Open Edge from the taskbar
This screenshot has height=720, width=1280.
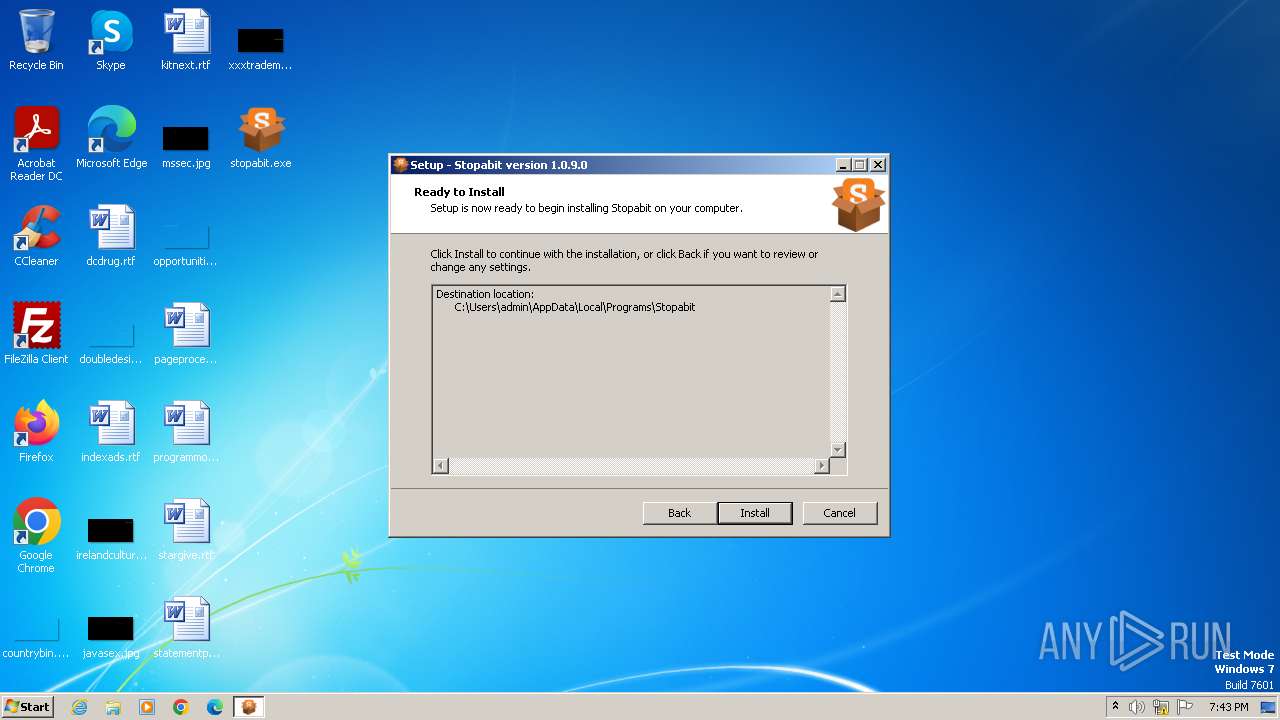[x=215, y=707]
